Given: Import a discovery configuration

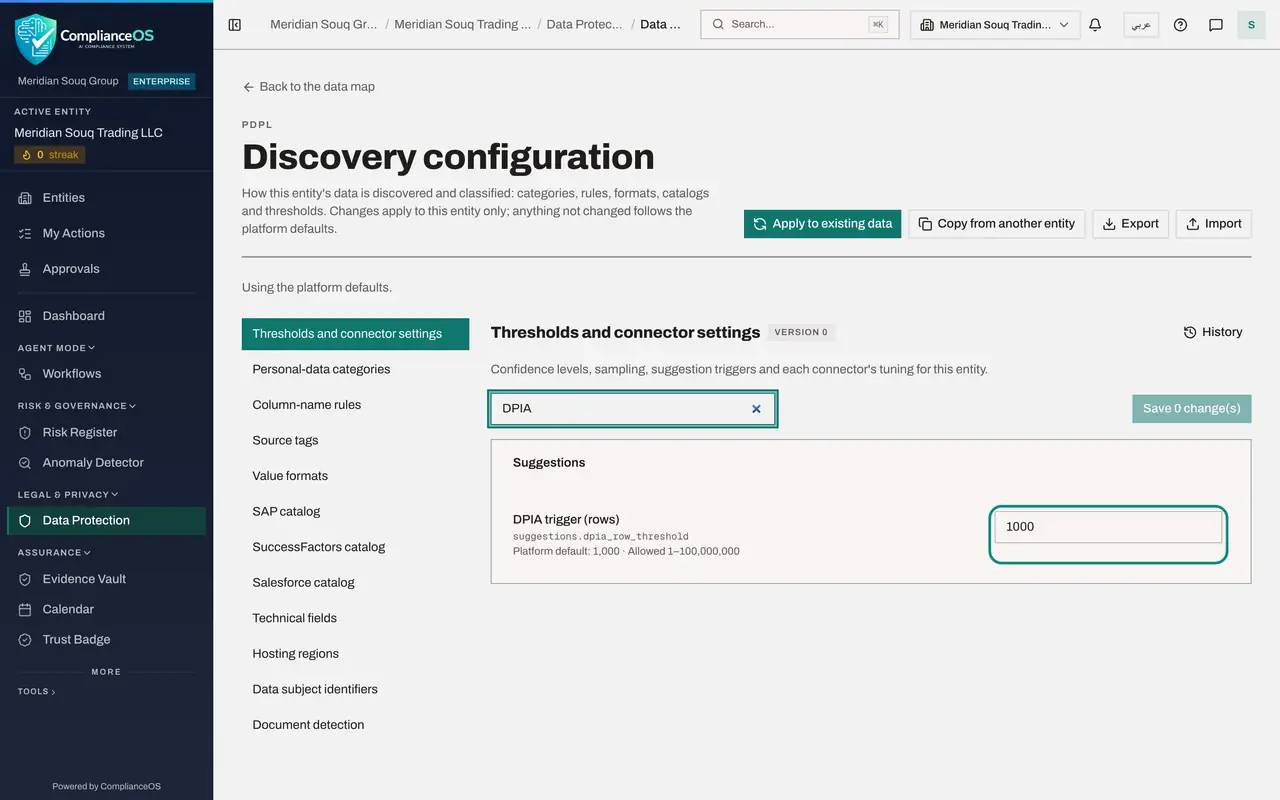Looking at the screenshot, I should click(1213, 224).
